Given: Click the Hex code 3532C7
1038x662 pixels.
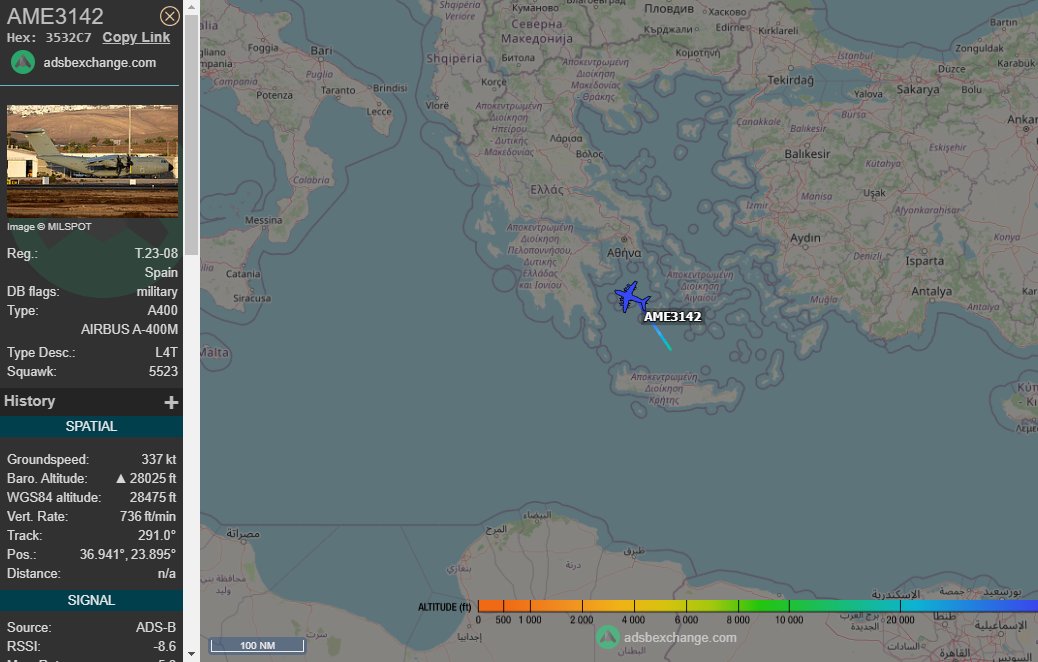Looking at the screenshot, I should (68, 38).
